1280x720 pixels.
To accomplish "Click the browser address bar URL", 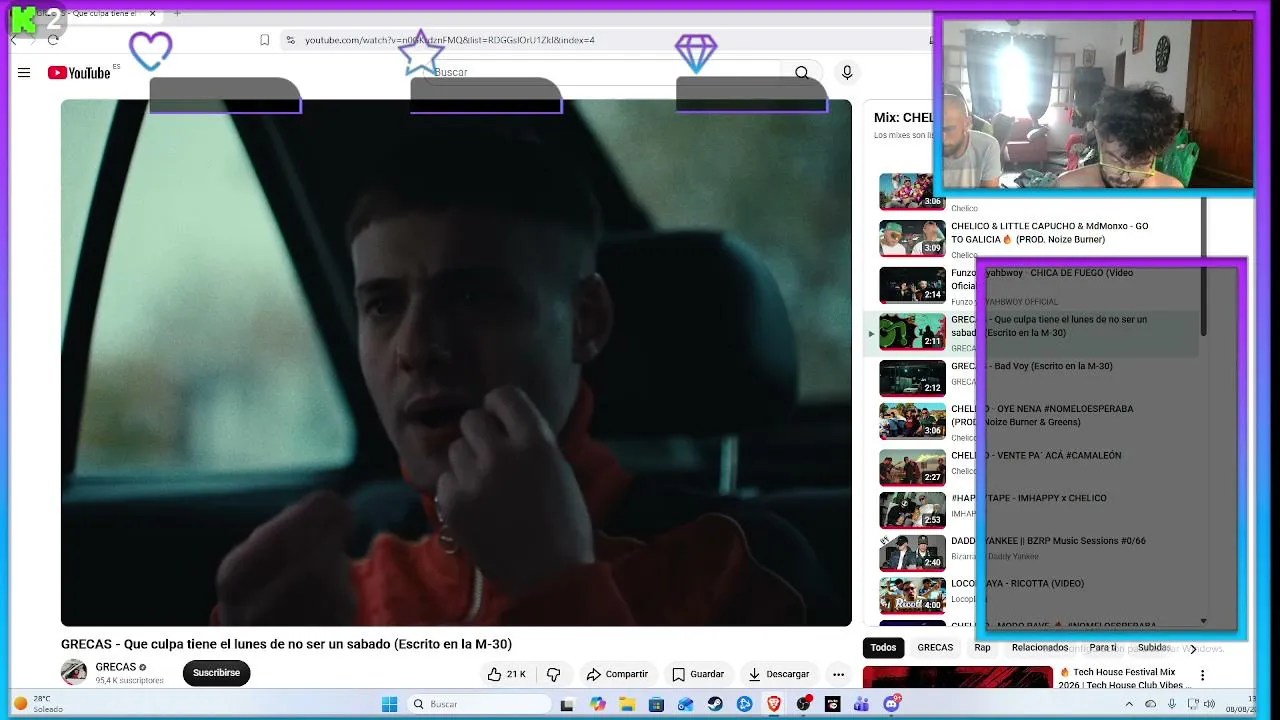I will [450, 40].
